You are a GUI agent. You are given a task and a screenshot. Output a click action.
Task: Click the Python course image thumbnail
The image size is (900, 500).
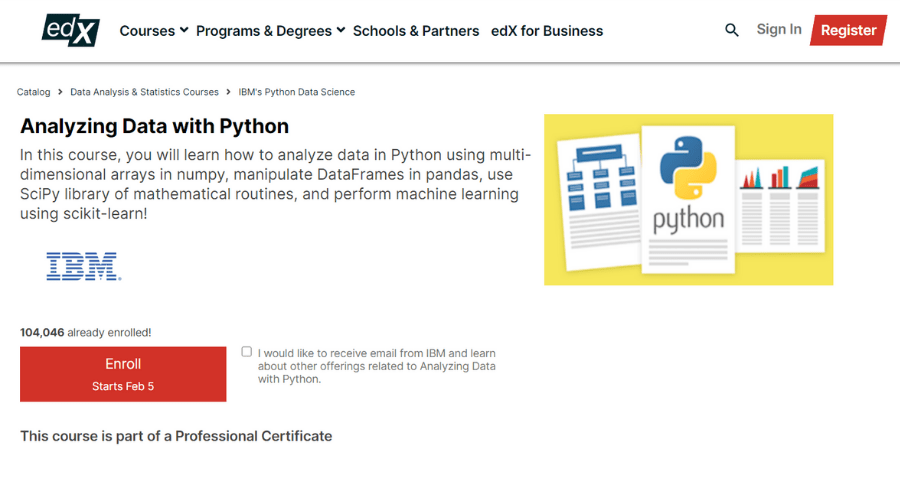(688, 199)
